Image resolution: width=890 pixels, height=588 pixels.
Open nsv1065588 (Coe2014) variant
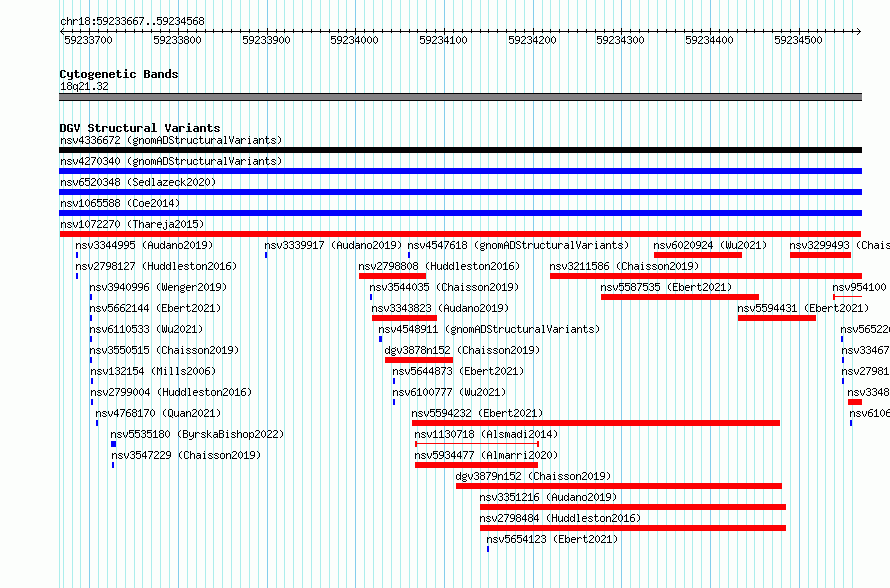(x=120, y=203)
